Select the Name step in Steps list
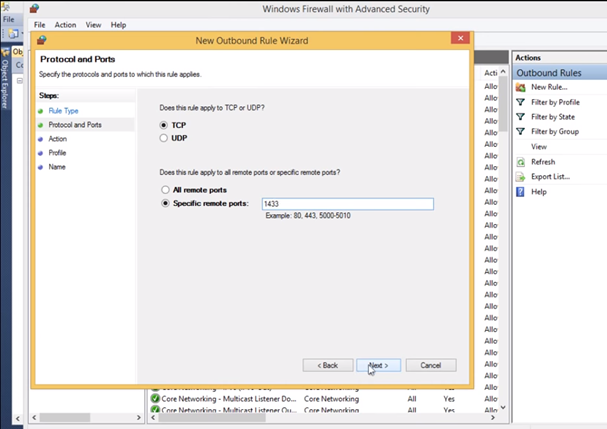The image size is (607, 429). coord(57,167)
